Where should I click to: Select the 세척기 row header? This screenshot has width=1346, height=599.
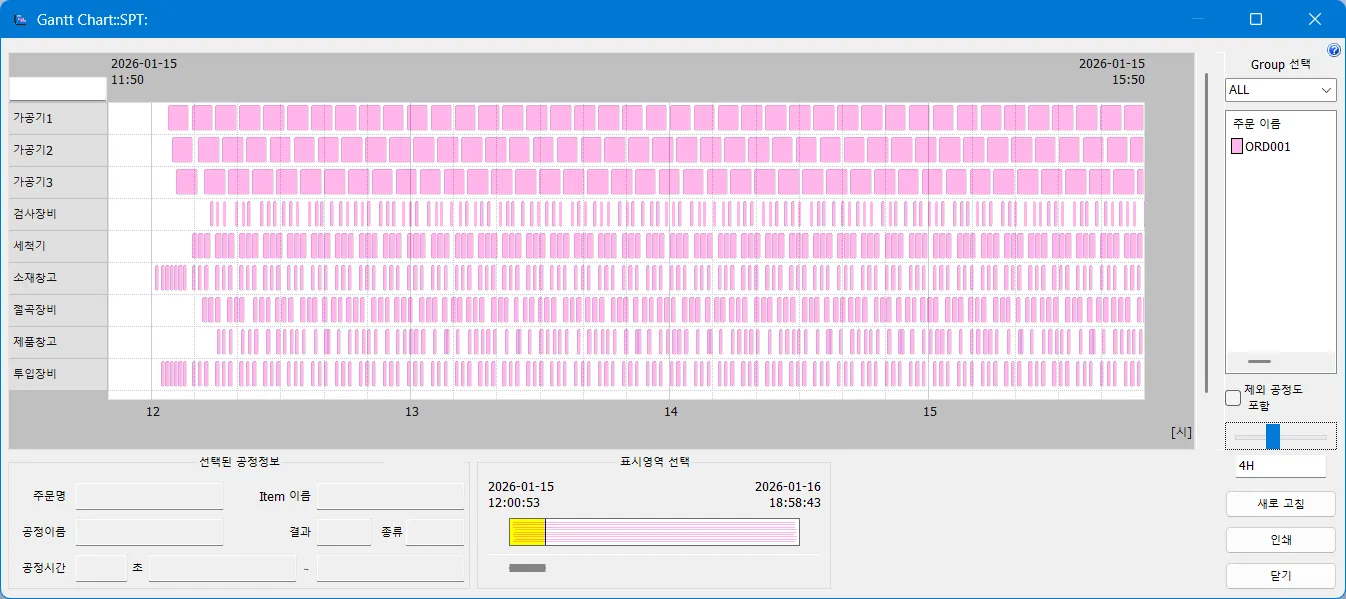[x=58, y=246]
